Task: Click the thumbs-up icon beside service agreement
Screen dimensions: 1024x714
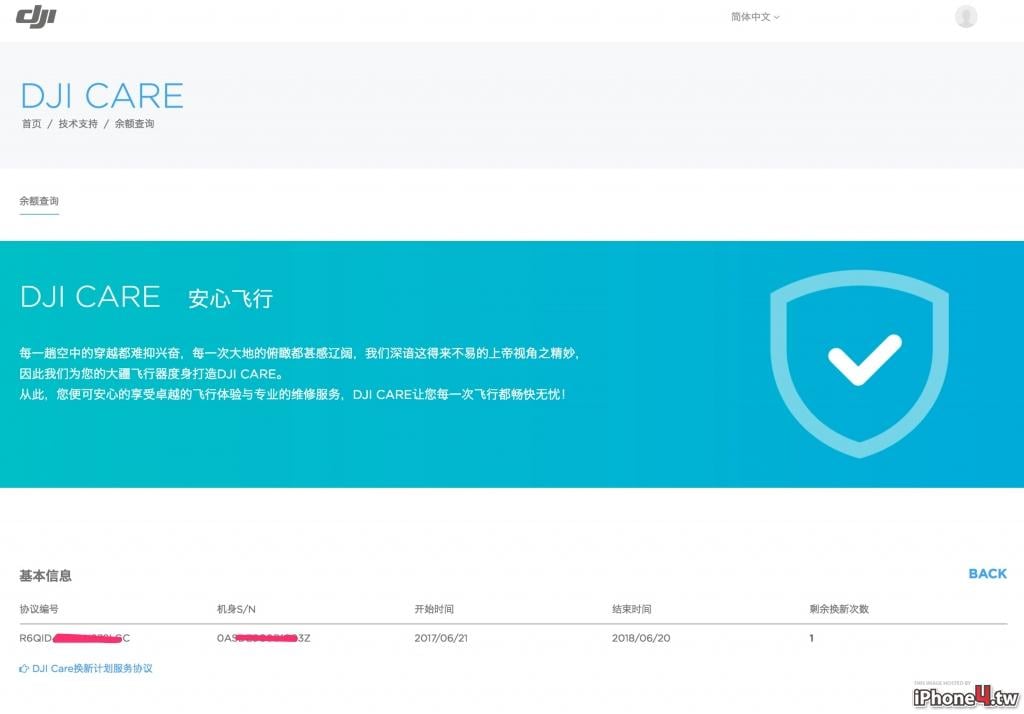Action: pos(24,668)
